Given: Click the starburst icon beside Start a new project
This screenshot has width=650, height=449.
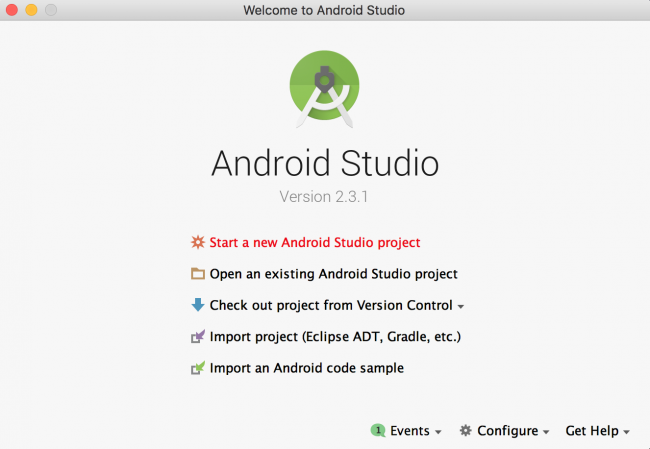Looking at the screenshot, I should (x=198, y=242).
